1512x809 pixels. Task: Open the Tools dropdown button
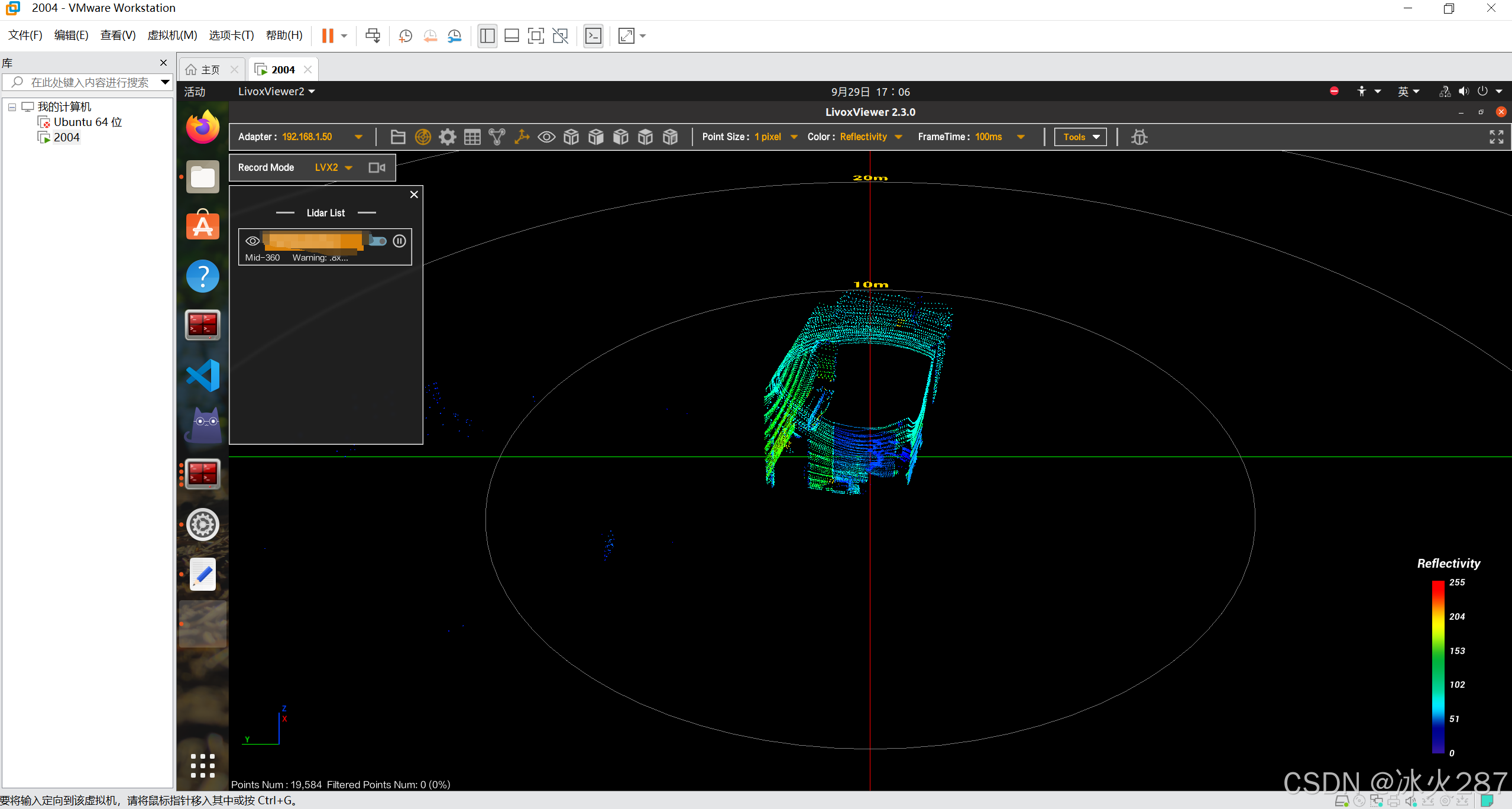1080,137
